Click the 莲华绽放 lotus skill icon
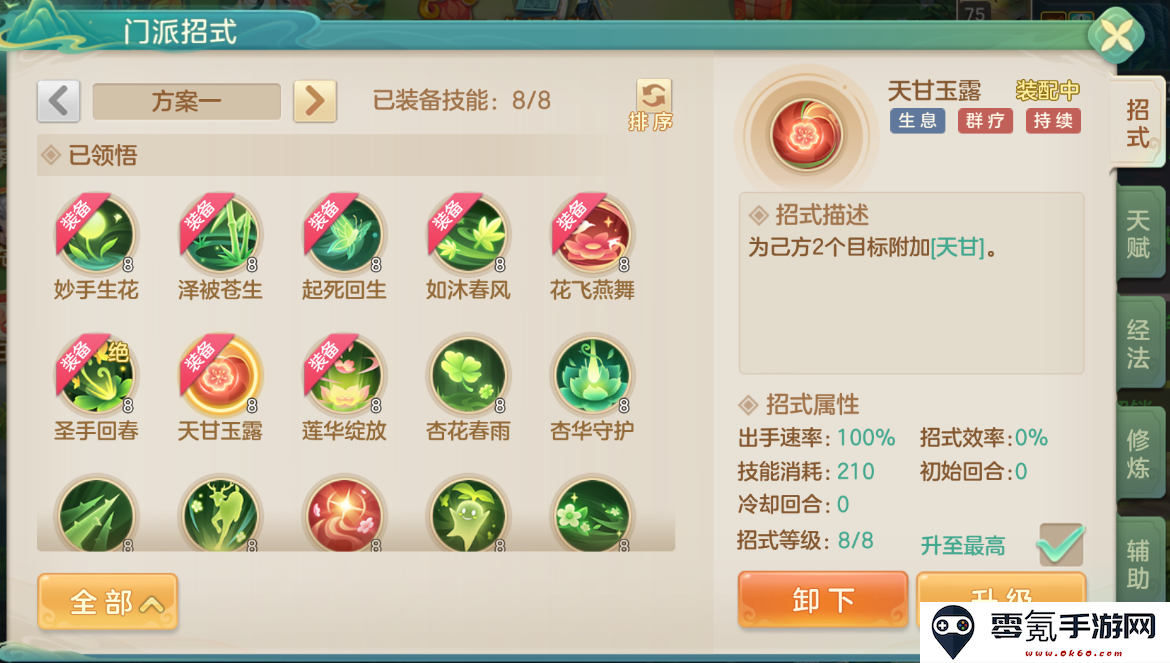The width and height of the screenshot is (1170, 663). pyautogui.click(x=344, y=375)
